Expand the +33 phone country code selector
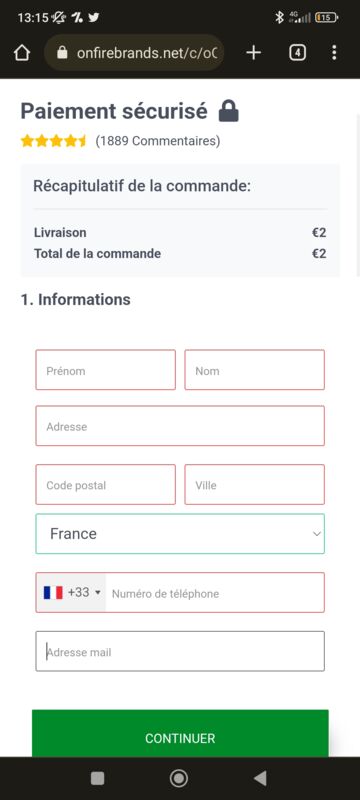The height and width of the screenshot is (800, 360). [x=71, y=592]
